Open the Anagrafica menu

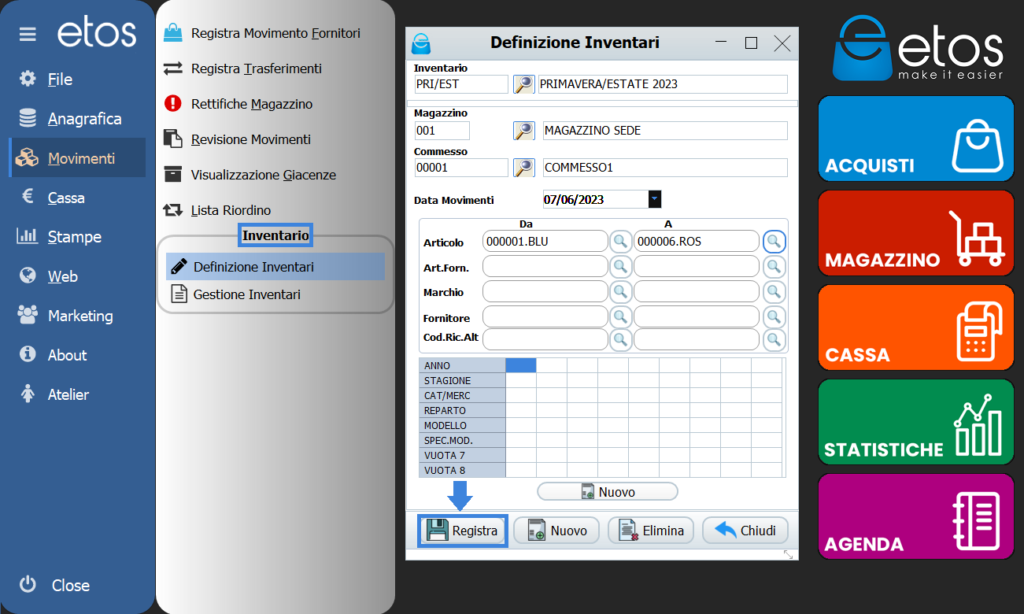click(84, 118)
